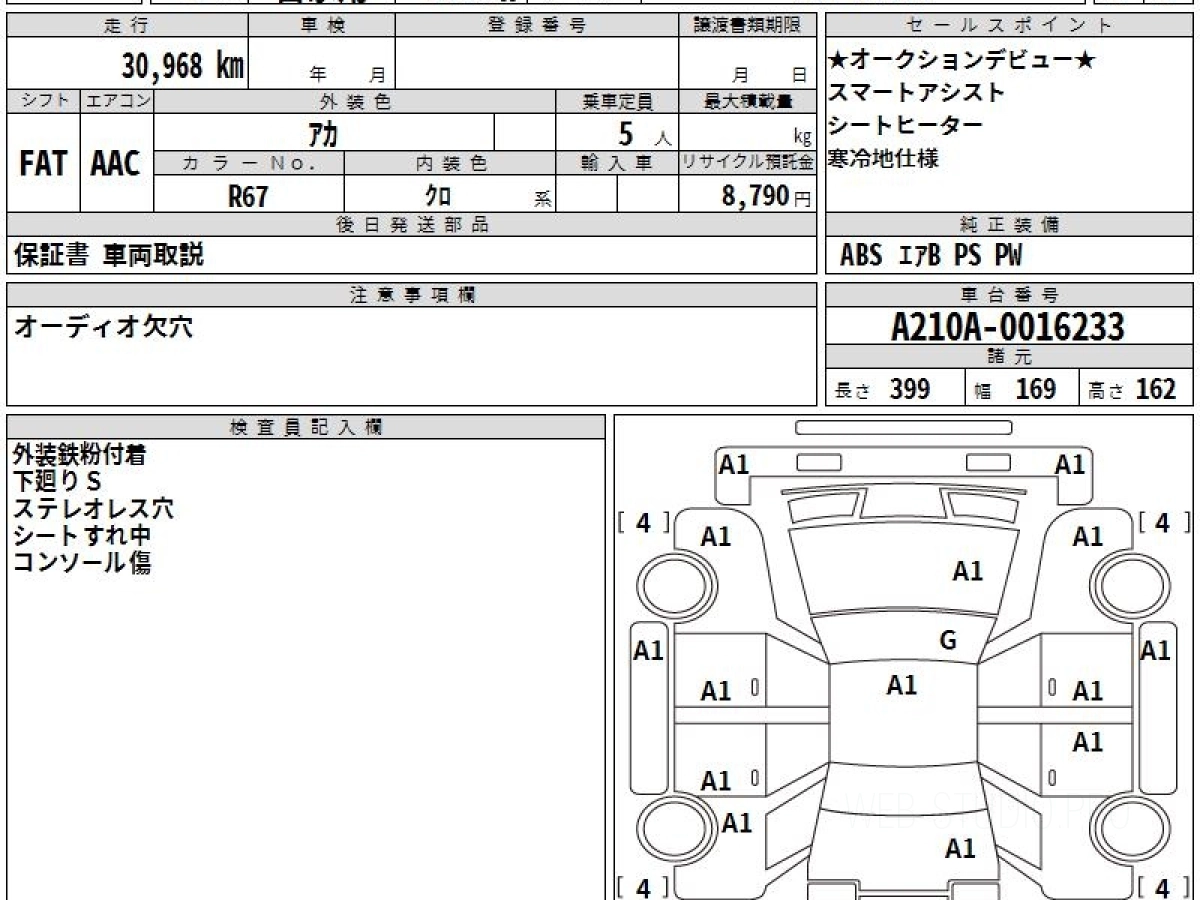Viewport: 1200px width, 900px height.
Task: Click the 譲渡書類期限 header cell
Action: (x=748, y=26)
